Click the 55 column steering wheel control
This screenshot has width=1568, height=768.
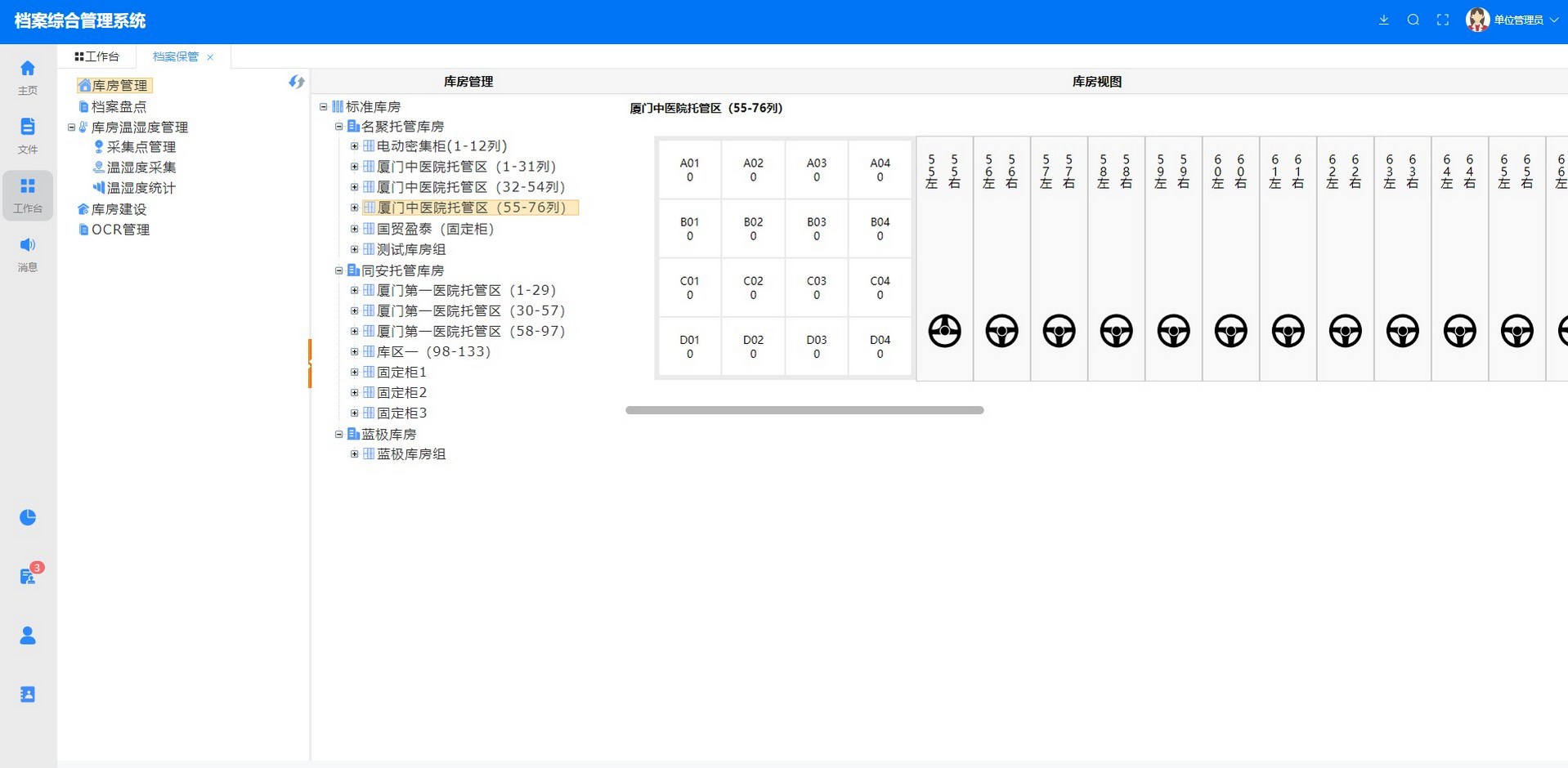[x=944, y=331]
